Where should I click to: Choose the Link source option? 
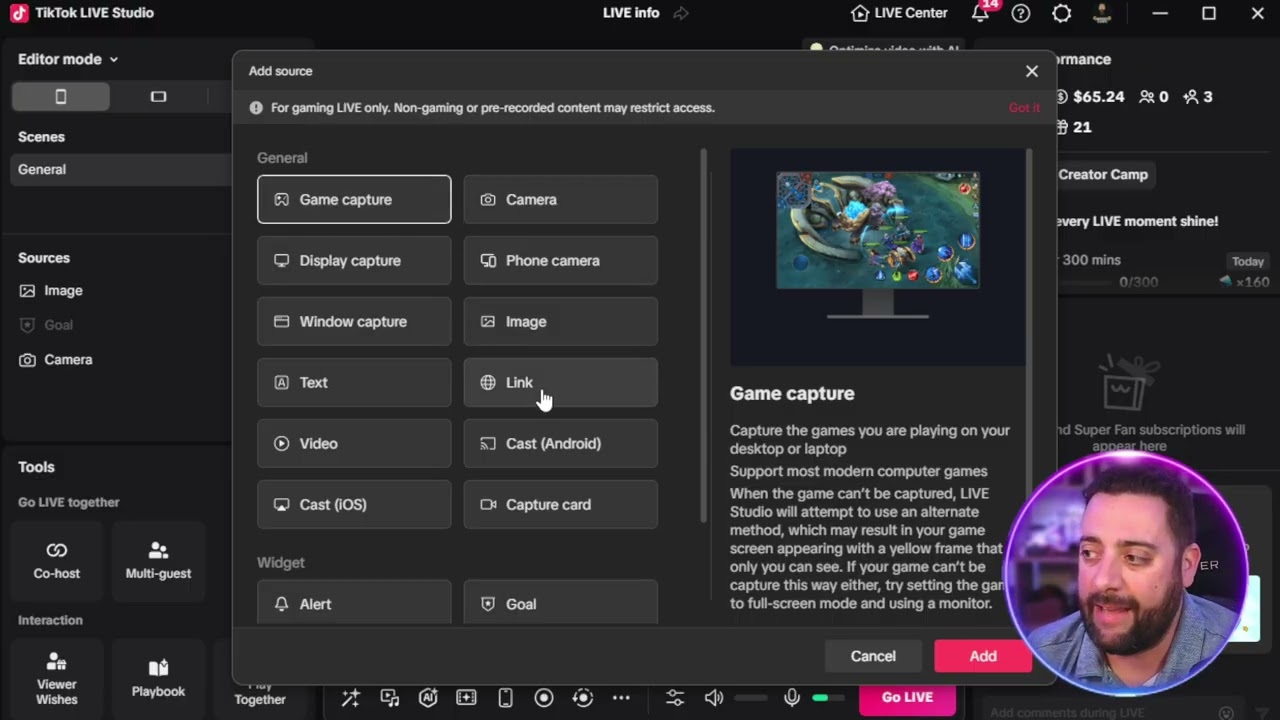click(x=561, y=382)
